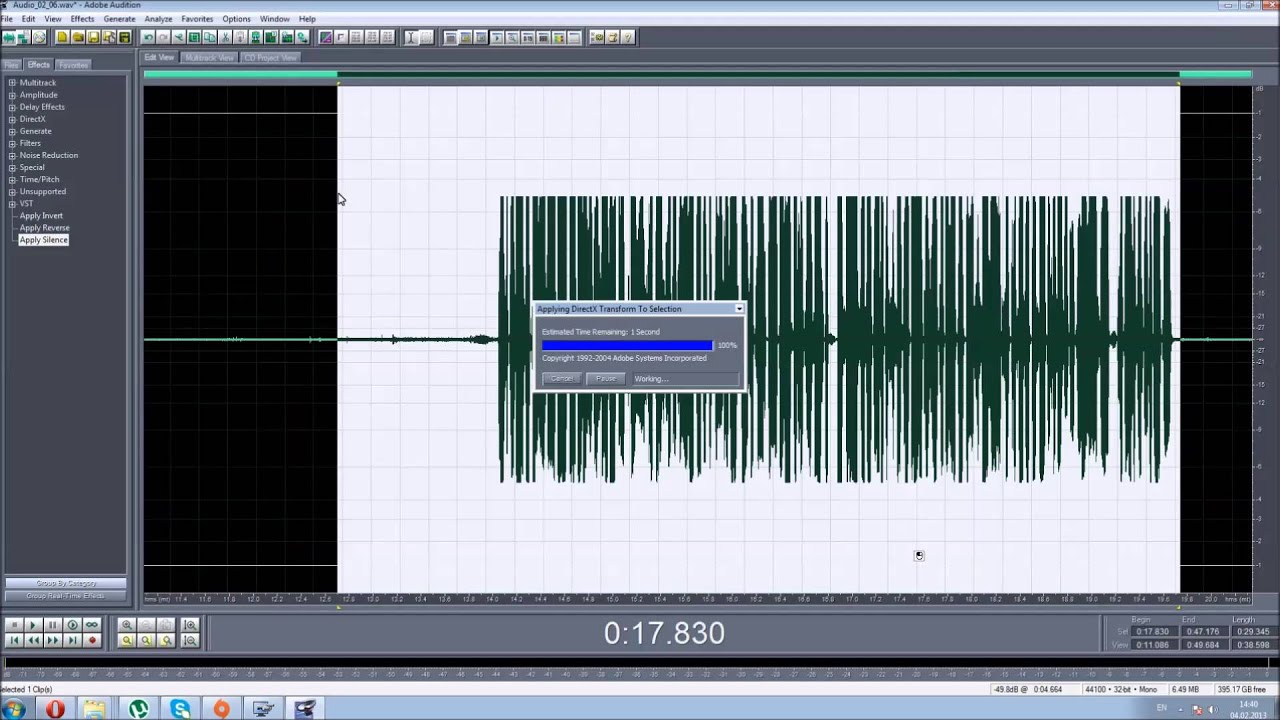
Task: Expand the Multitrack effects group
Action: 12,83
